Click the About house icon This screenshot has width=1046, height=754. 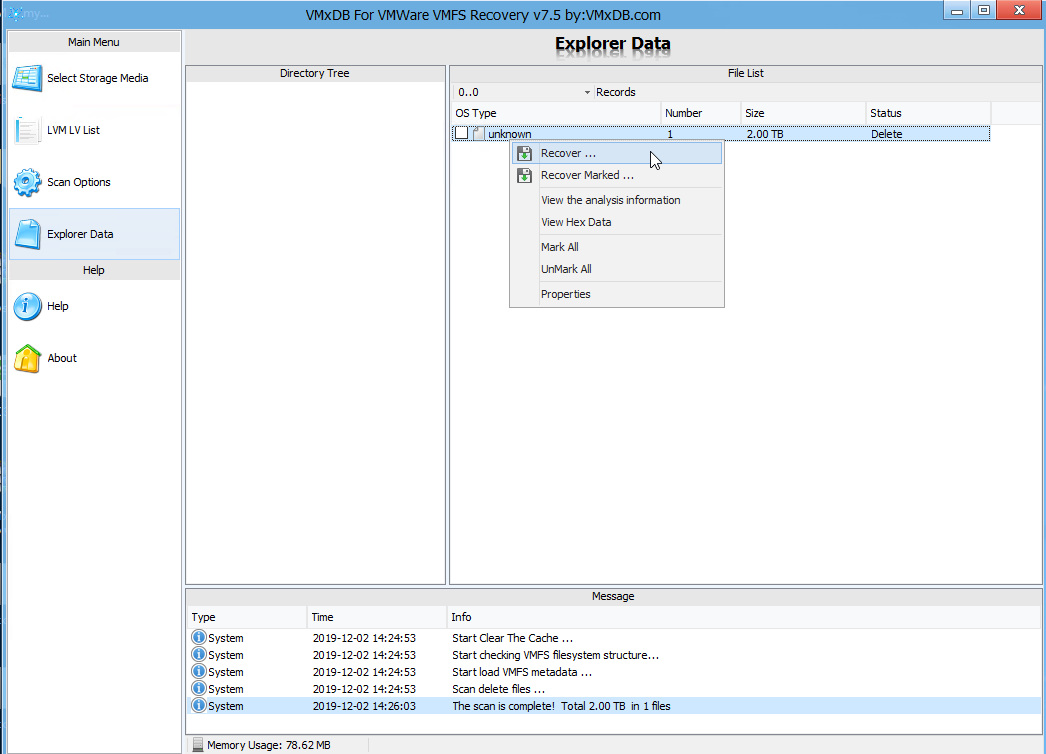pos(27,358)
